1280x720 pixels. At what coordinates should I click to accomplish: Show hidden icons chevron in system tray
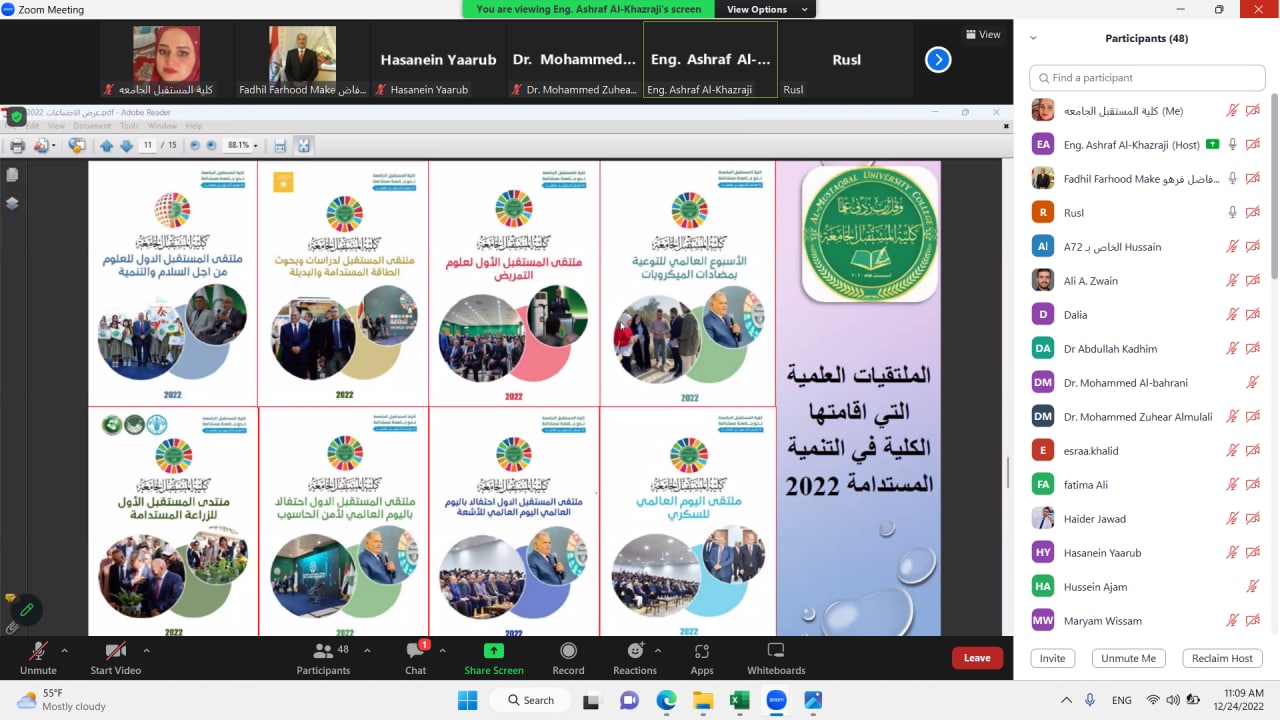click(x=1066, y=700)
